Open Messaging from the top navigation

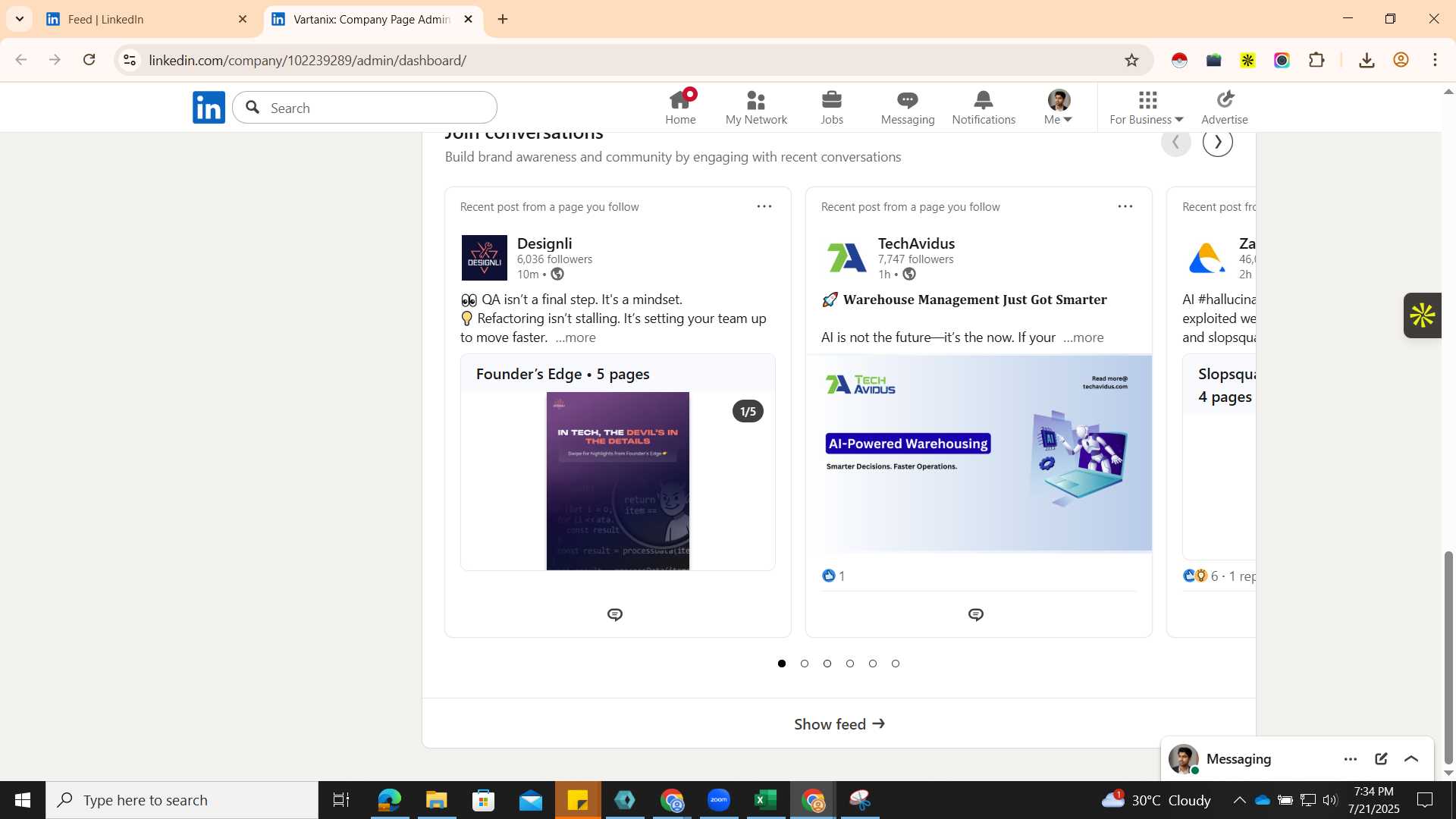[908, 108]
